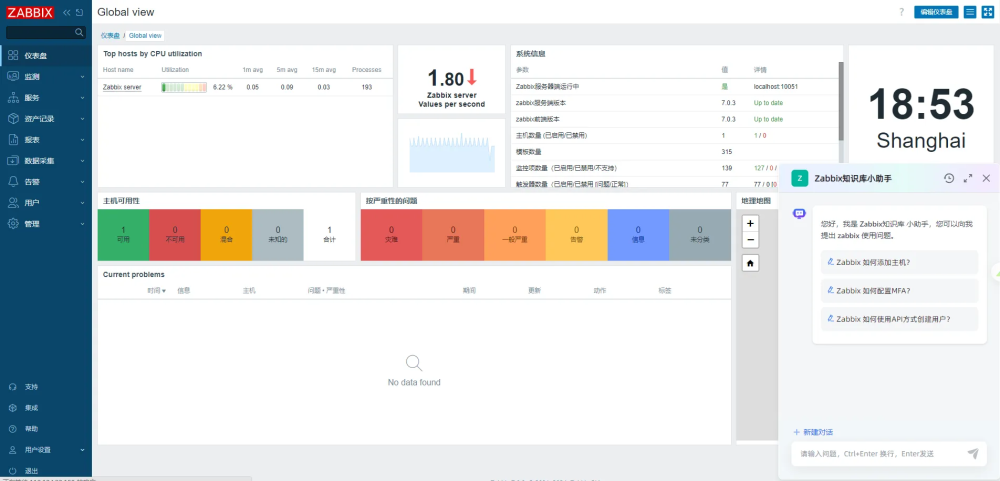Collapse the sidebar with double-chevron icon

pos(66,12)
